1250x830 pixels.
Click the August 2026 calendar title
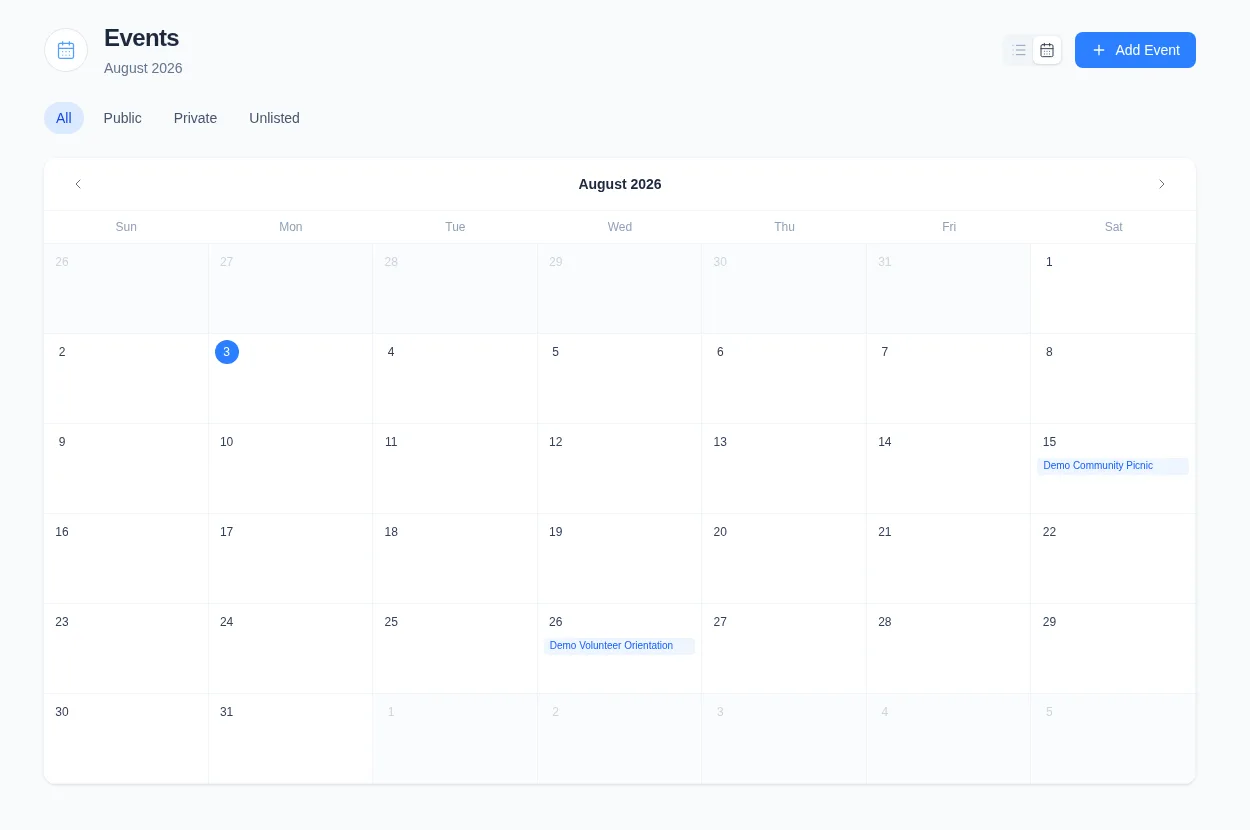point(620,184)
